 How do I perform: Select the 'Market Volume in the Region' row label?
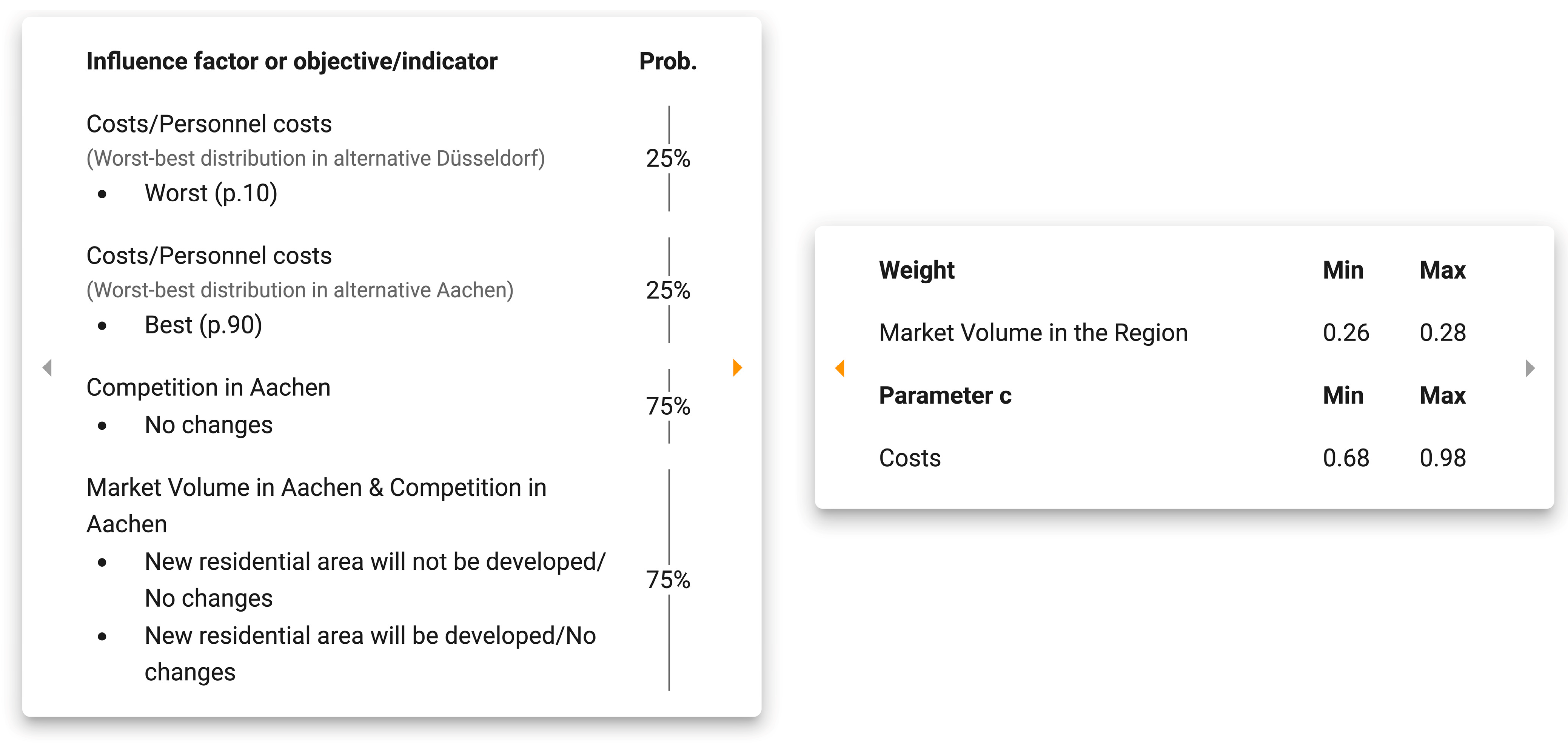pos(1033,333)
